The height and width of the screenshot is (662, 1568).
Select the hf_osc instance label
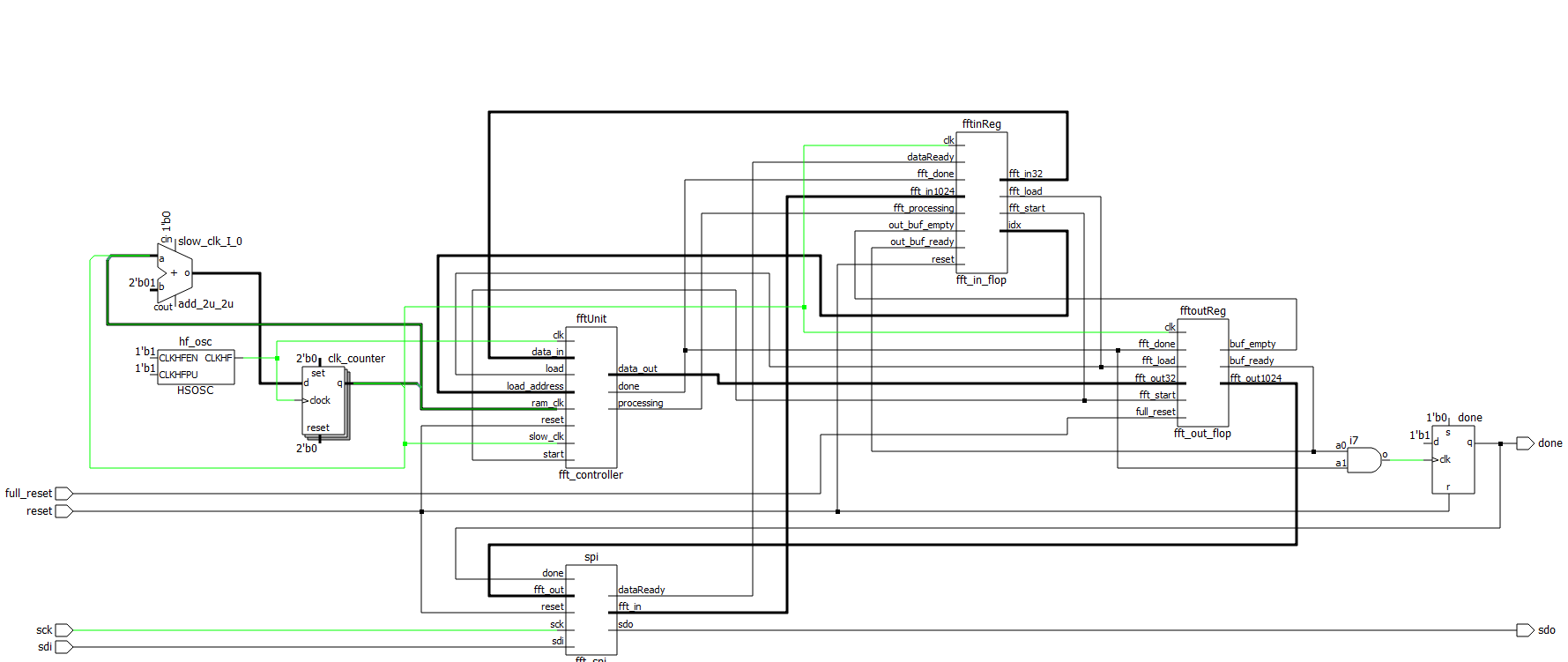click(196, 342)
